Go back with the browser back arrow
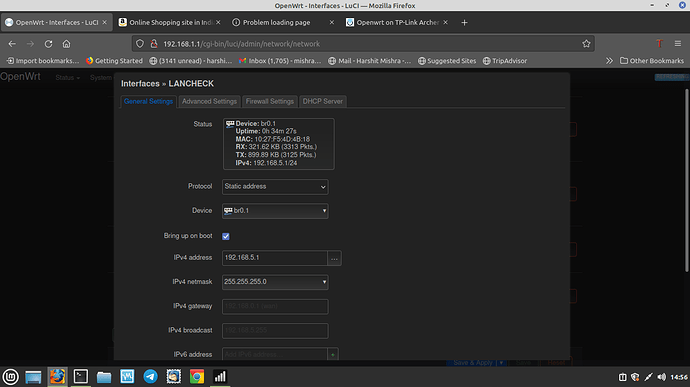The width and height of the screenshot is (690, 387). pyautogui.click(x=12, y=44)
